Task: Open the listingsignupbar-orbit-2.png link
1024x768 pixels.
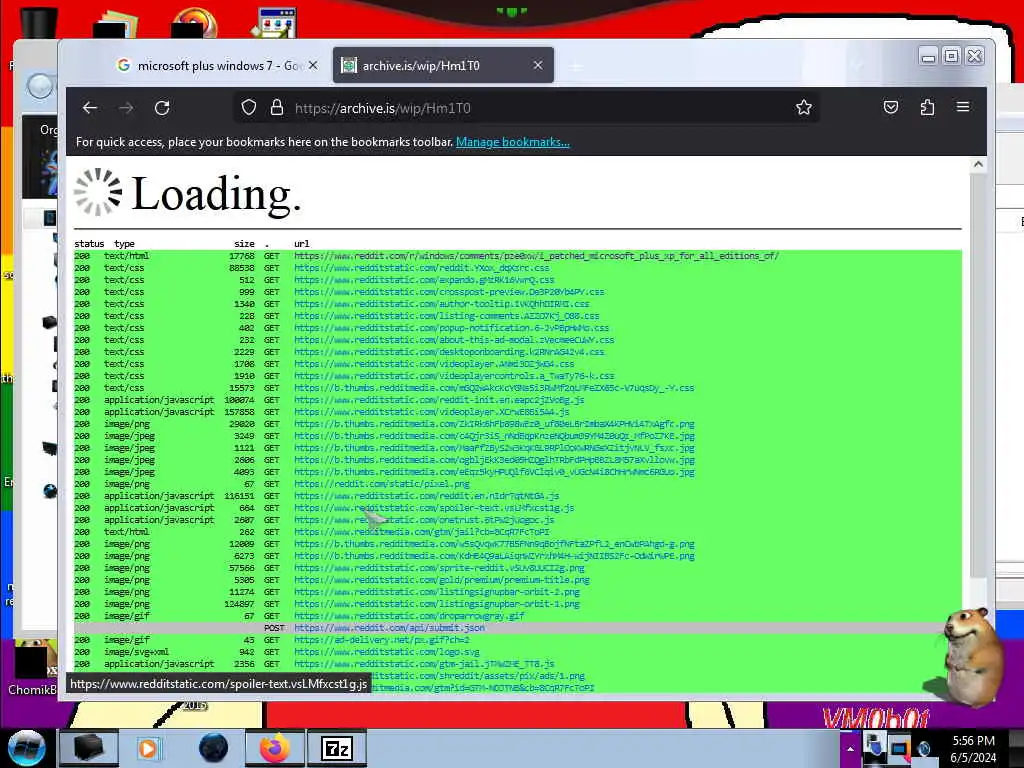Action: point(437,592)
